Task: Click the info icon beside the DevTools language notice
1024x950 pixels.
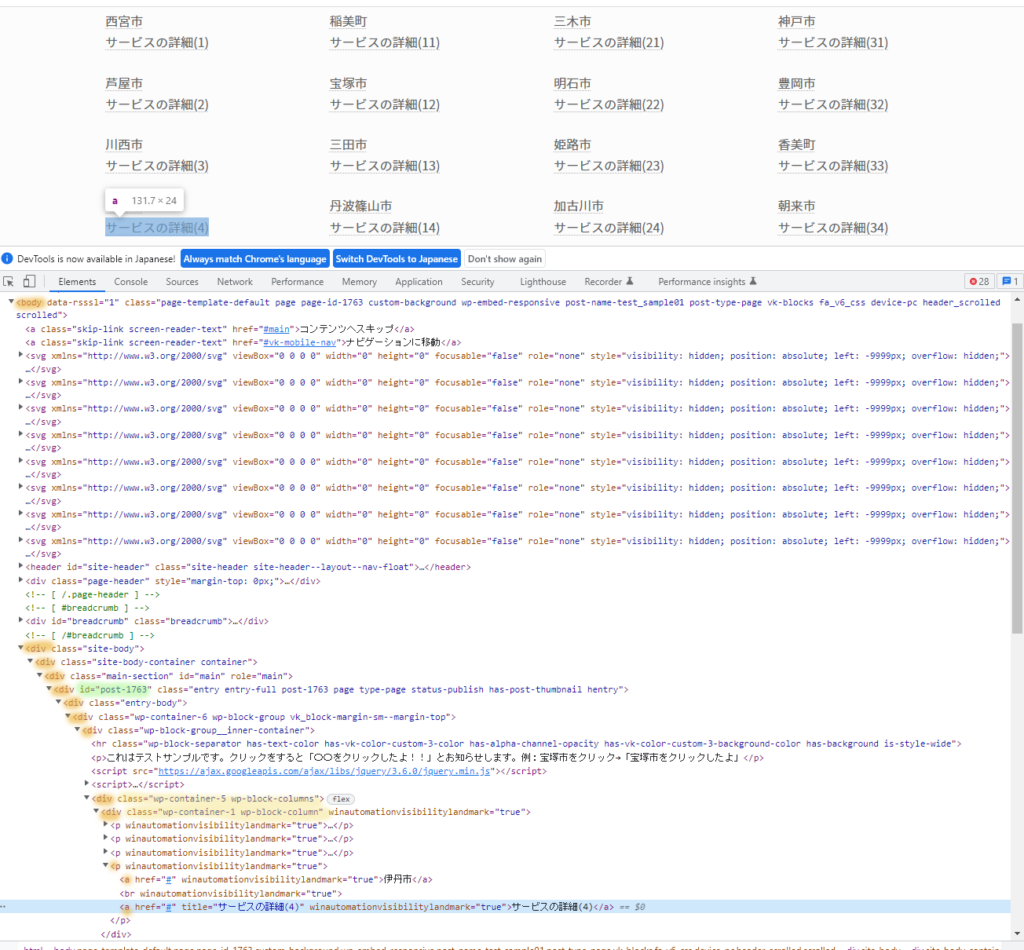Action: click(7, 259)
